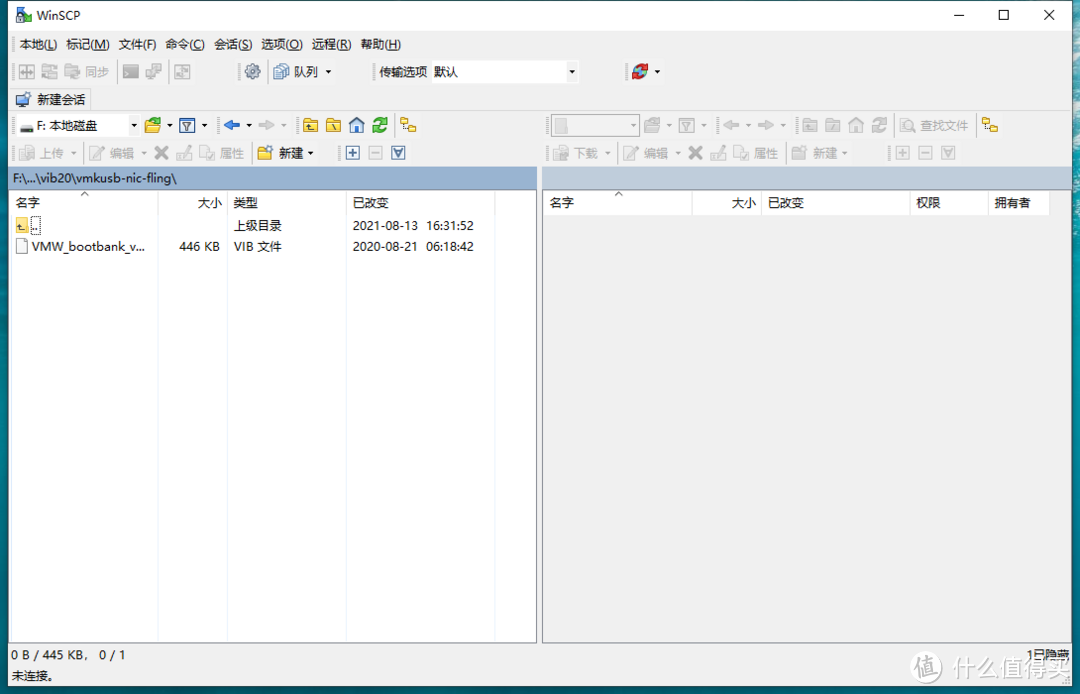This screenshot has height=694, width=1080.
Task: Click the local parent directory folder icon
Action: [x=311, y=125]
